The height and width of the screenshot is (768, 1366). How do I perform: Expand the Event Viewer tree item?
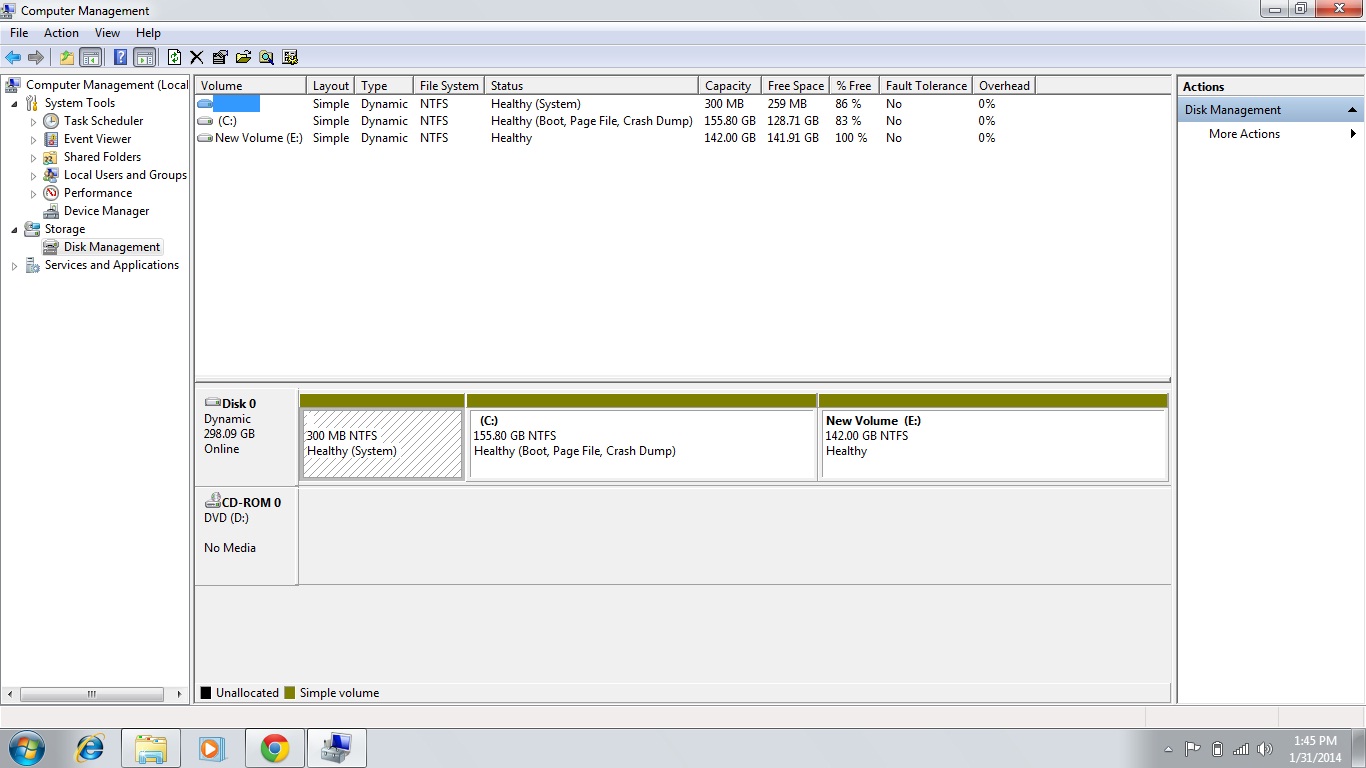(x=33, y=139)
